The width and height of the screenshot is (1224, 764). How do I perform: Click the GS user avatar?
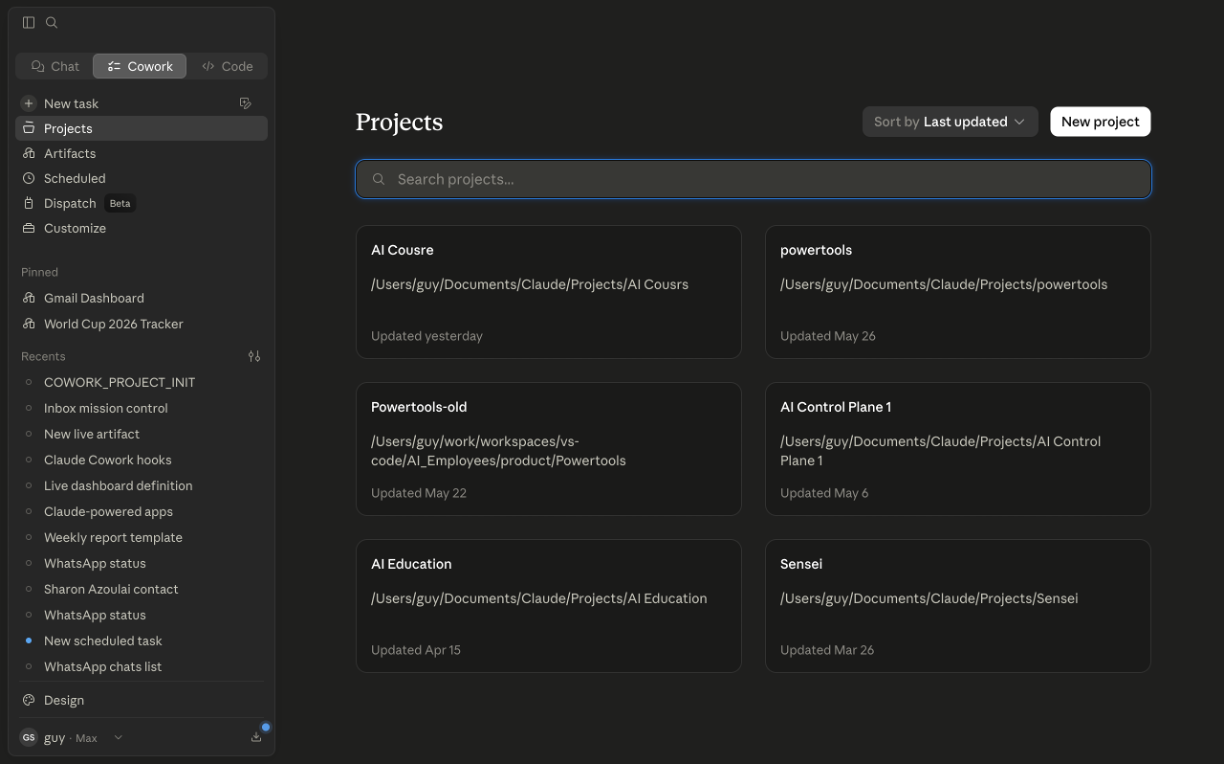tap(28, 737)
